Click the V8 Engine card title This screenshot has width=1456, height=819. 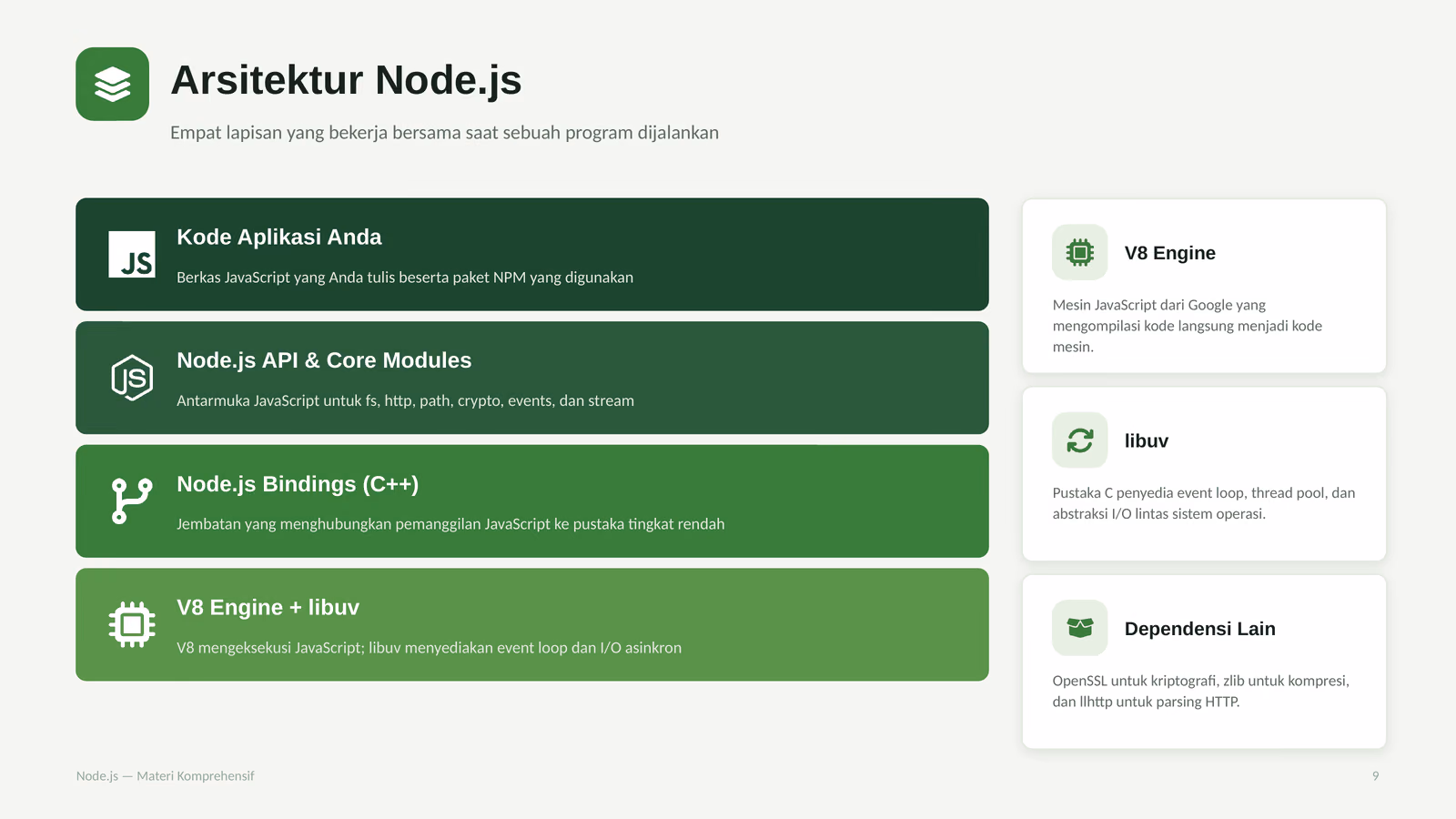click(1169, 253)
